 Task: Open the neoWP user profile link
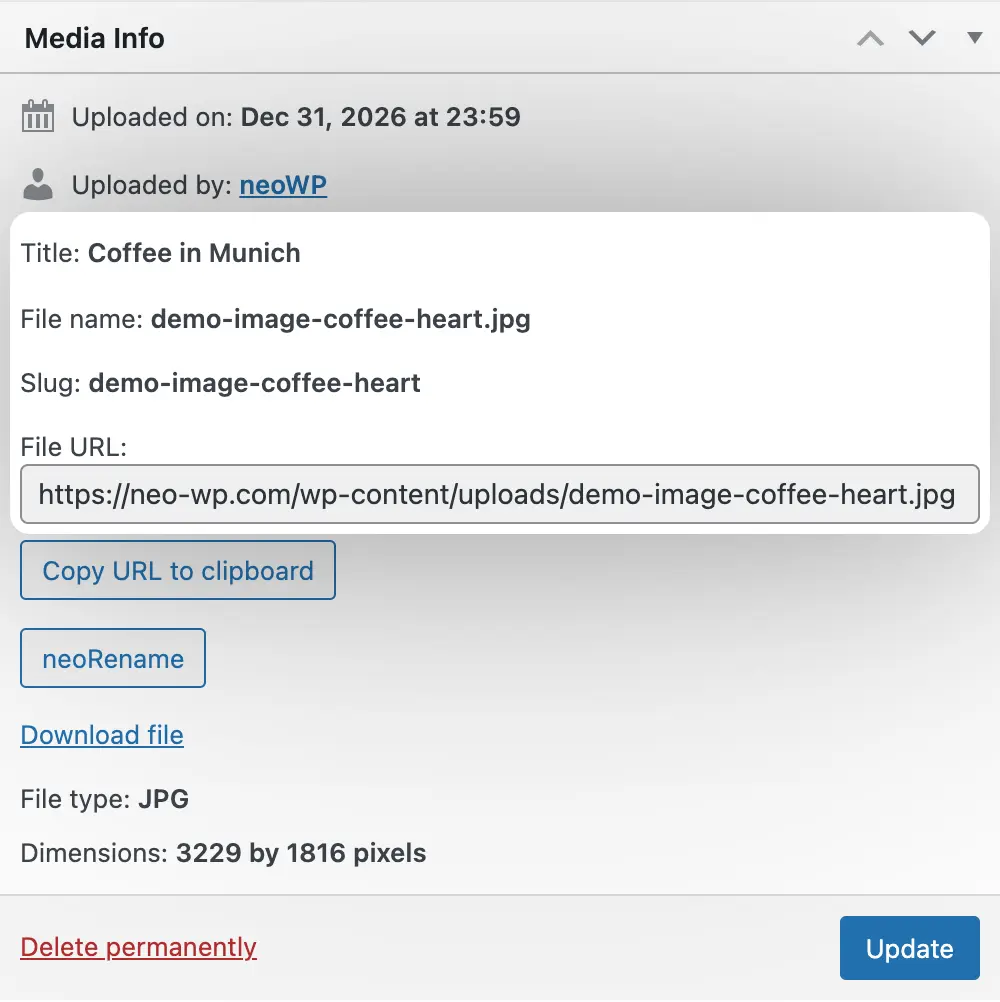(x=283, y=185)
